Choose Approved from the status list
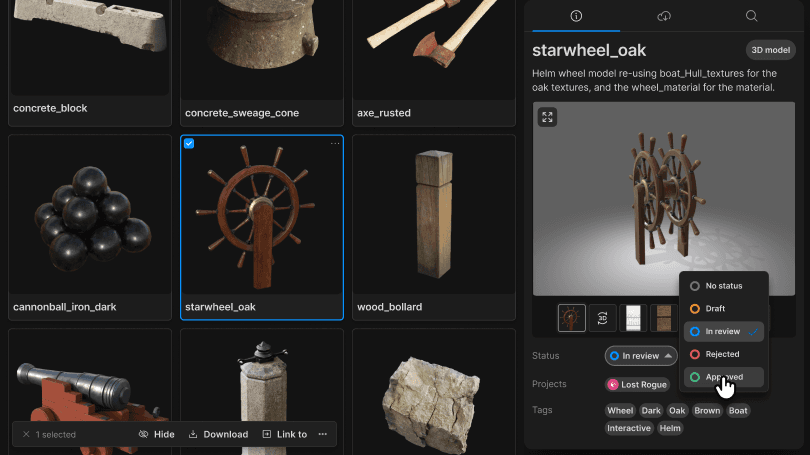 point(723,377)
